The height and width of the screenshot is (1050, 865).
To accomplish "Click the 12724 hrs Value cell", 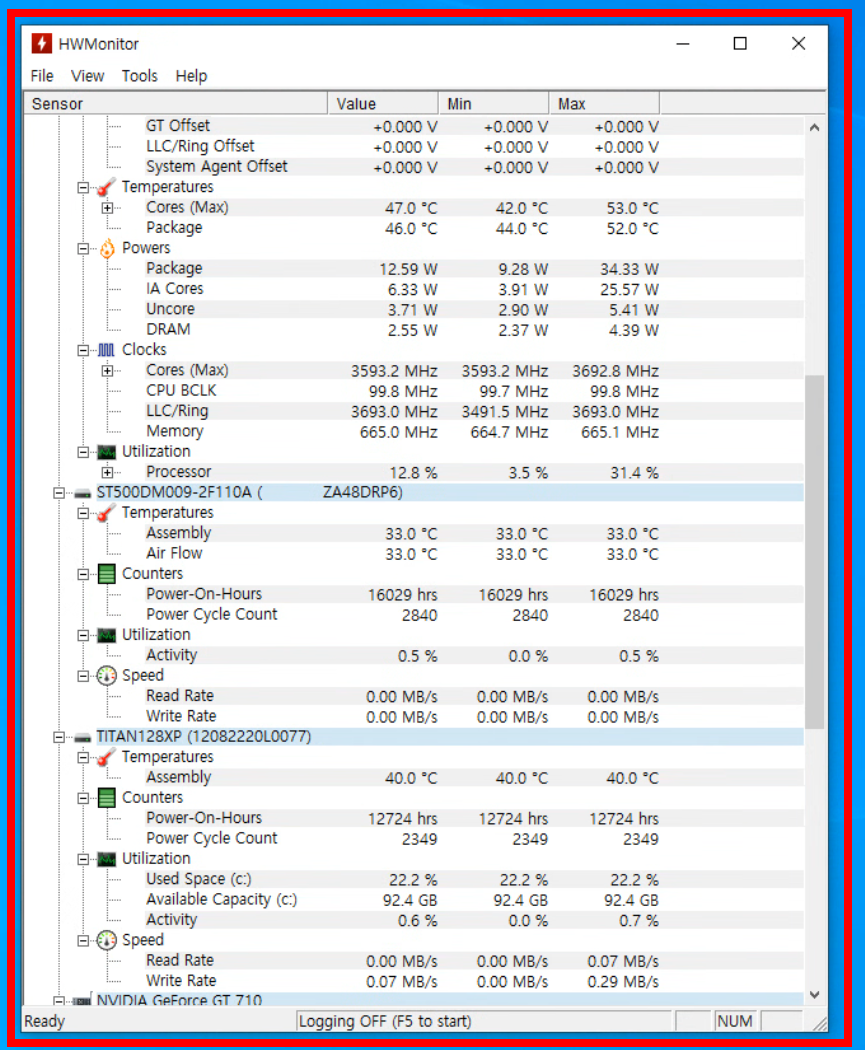I will click(402, 818).
